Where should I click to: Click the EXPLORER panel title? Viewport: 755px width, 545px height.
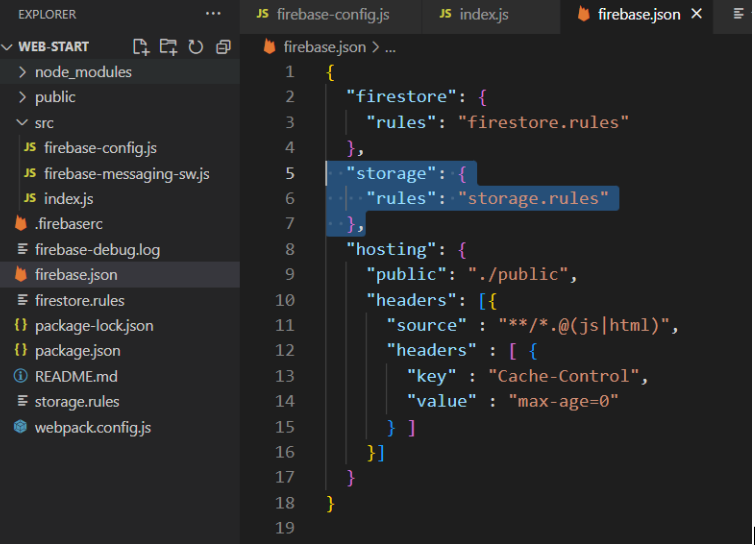(47, 14)
